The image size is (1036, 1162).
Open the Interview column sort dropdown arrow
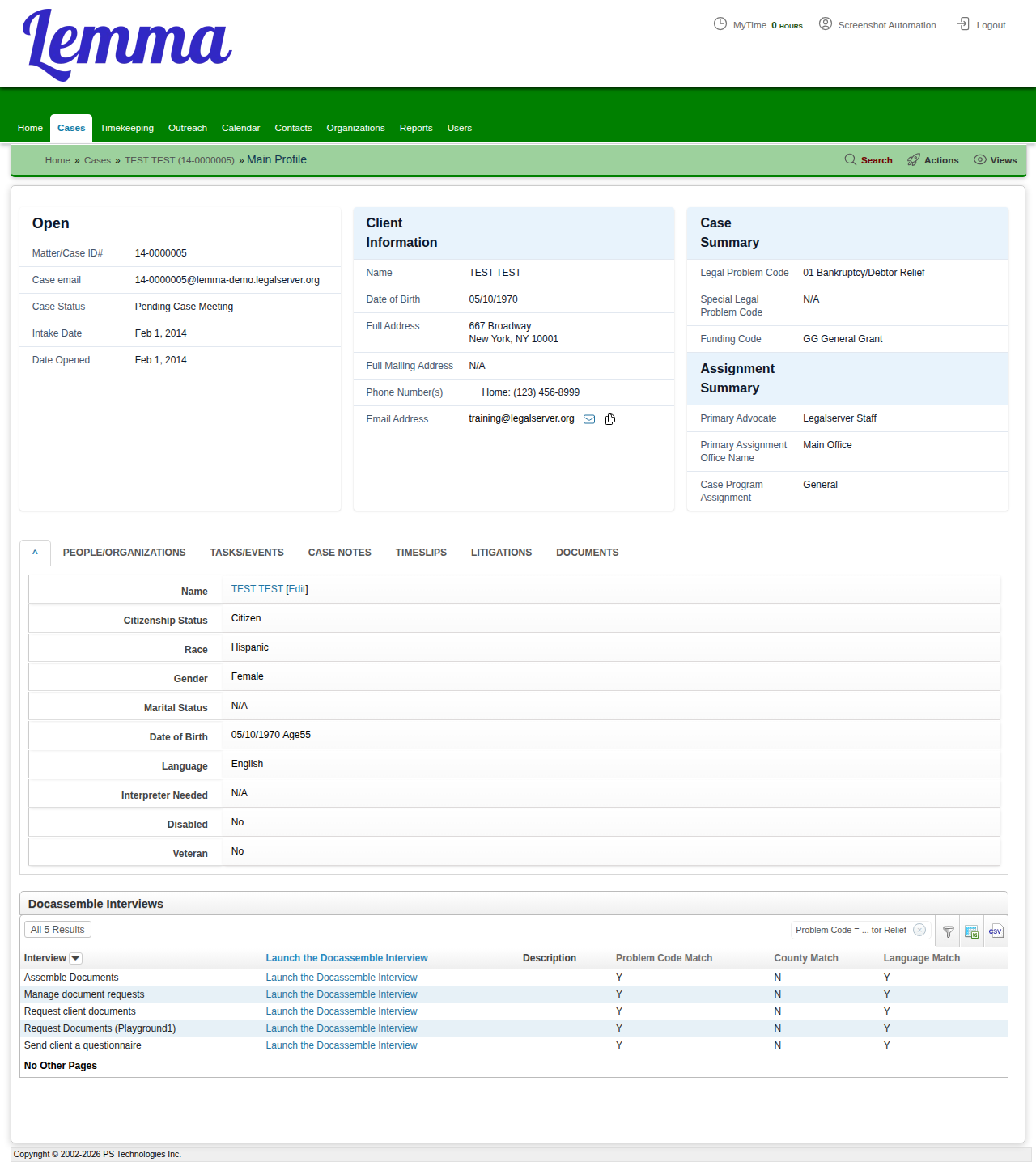click(x=76, y=958)
